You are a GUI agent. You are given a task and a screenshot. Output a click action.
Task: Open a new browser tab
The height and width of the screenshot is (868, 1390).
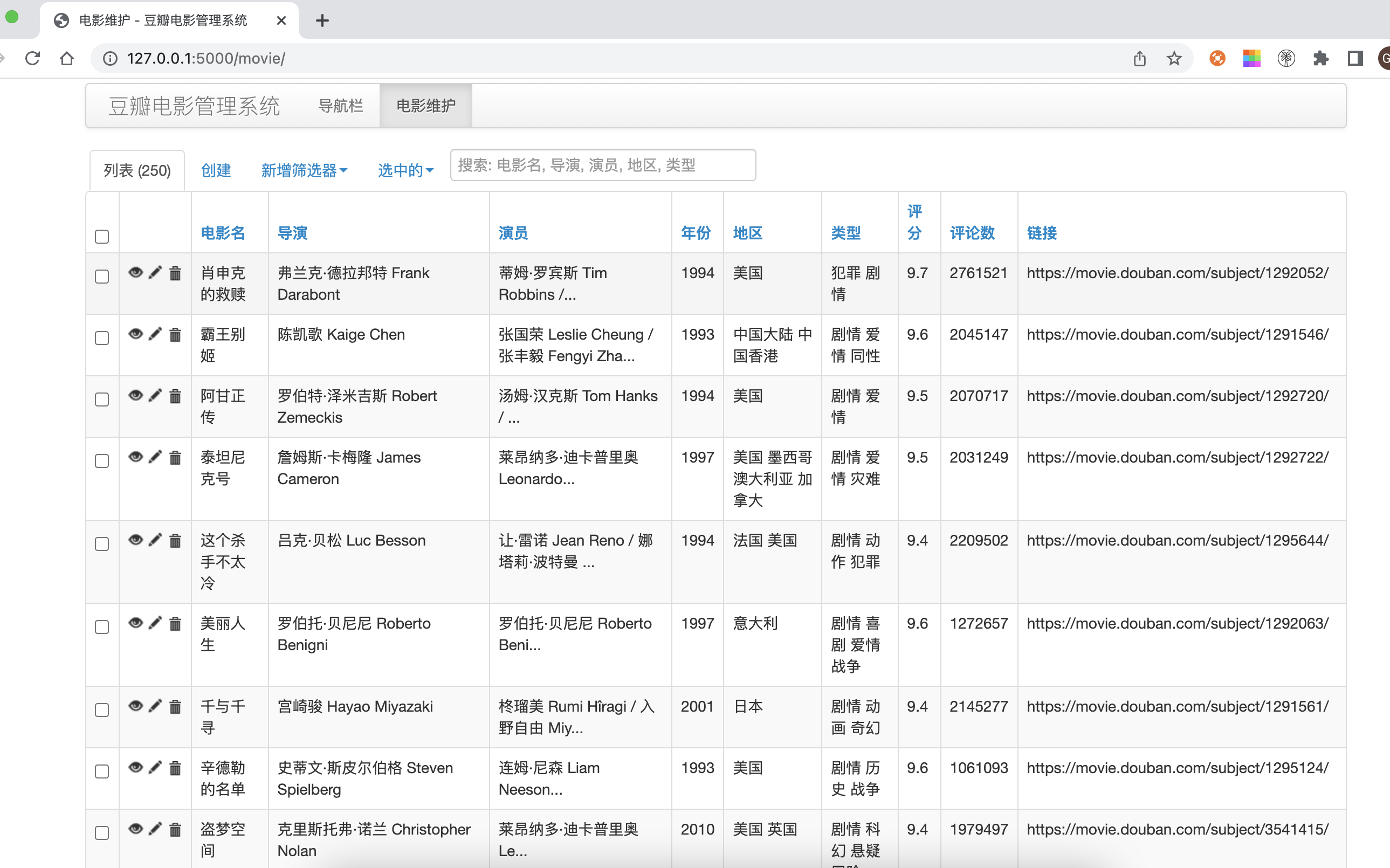(322, 20)
